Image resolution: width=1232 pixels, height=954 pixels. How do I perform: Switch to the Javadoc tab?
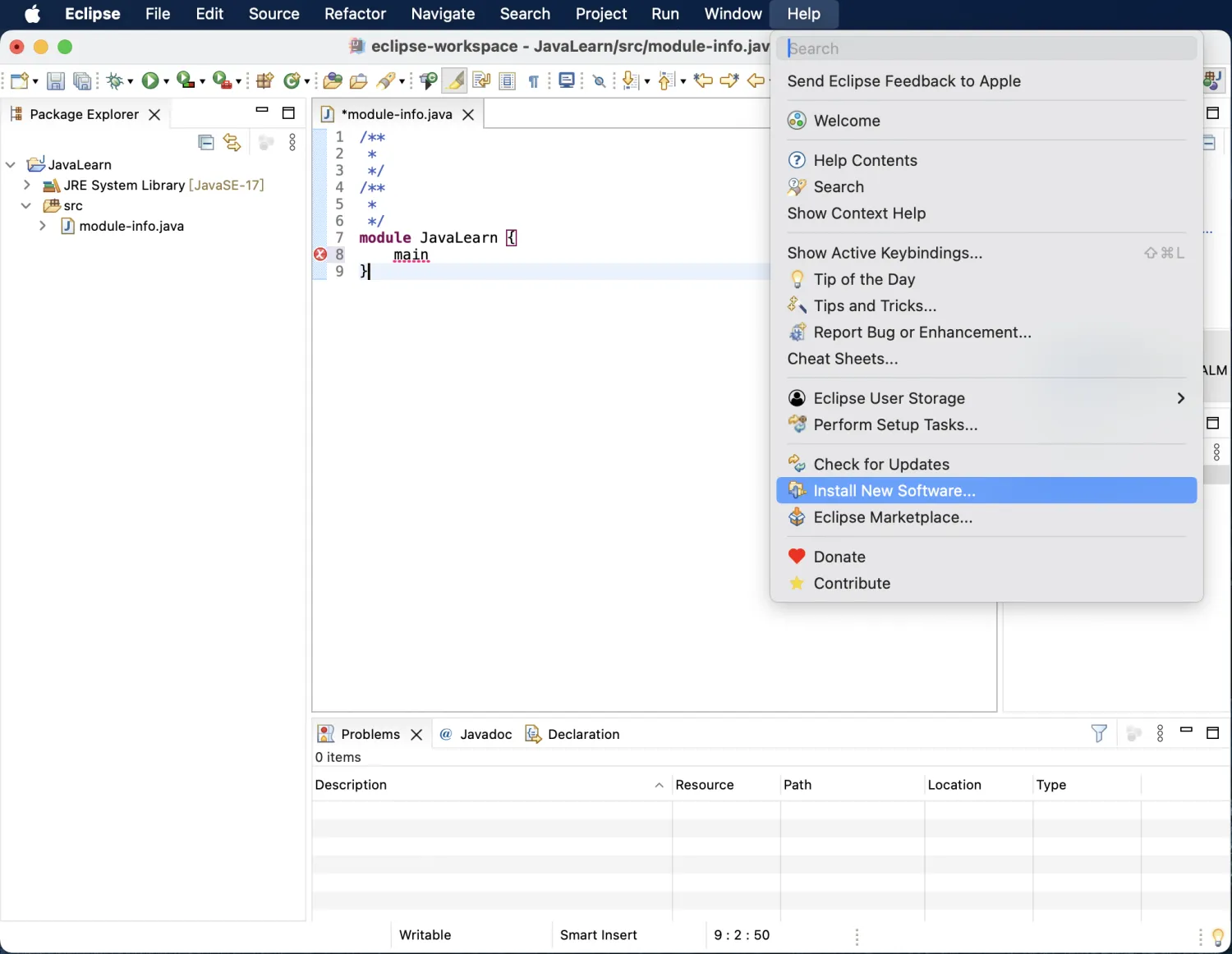point(485,734)
